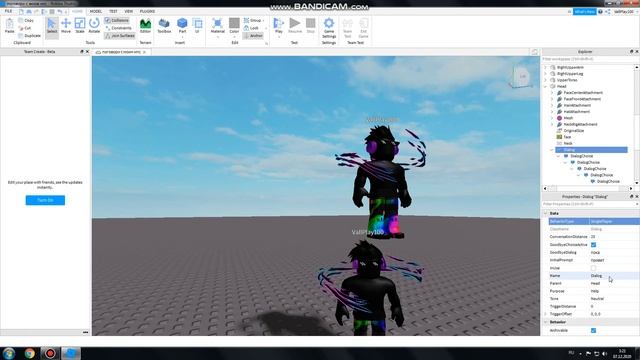Close the open place document tab

point(144,52)
